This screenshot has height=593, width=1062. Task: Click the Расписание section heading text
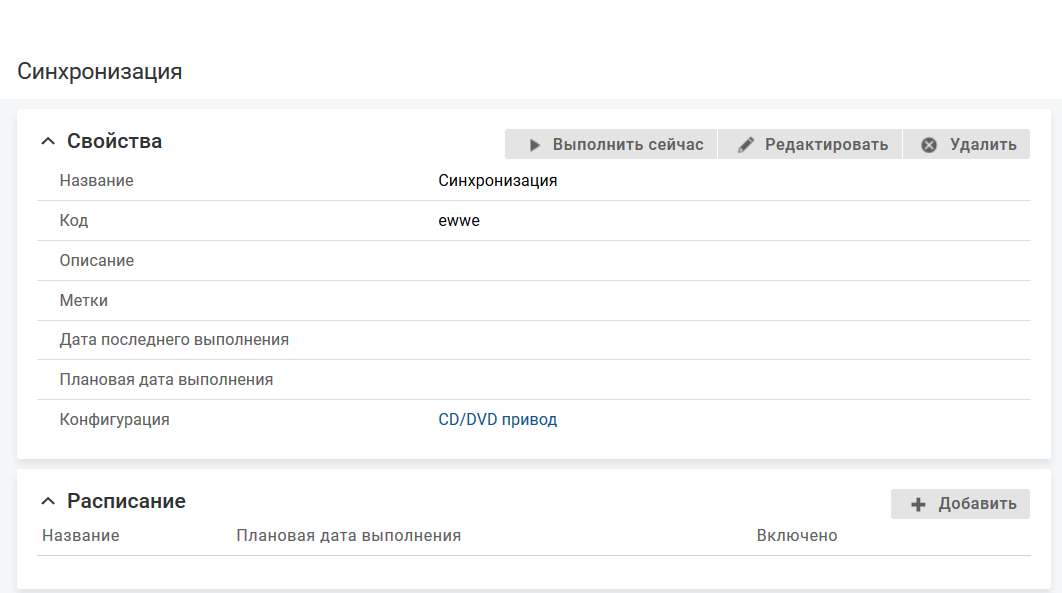126,501
